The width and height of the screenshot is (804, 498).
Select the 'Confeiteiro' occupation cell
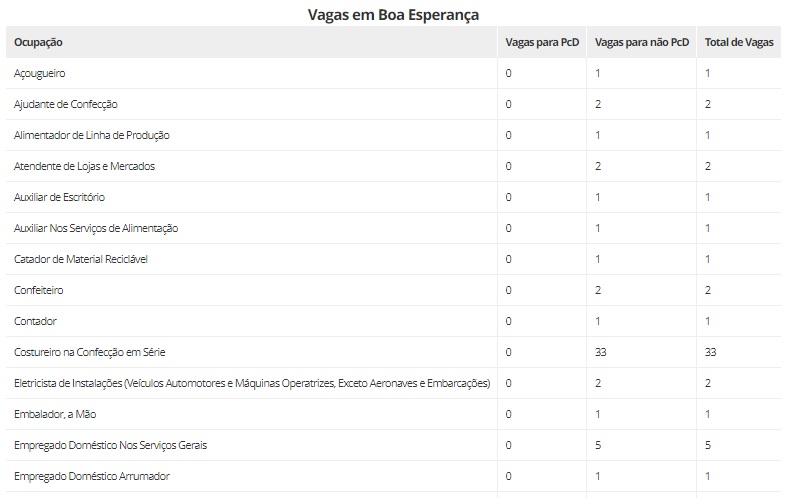40,290
